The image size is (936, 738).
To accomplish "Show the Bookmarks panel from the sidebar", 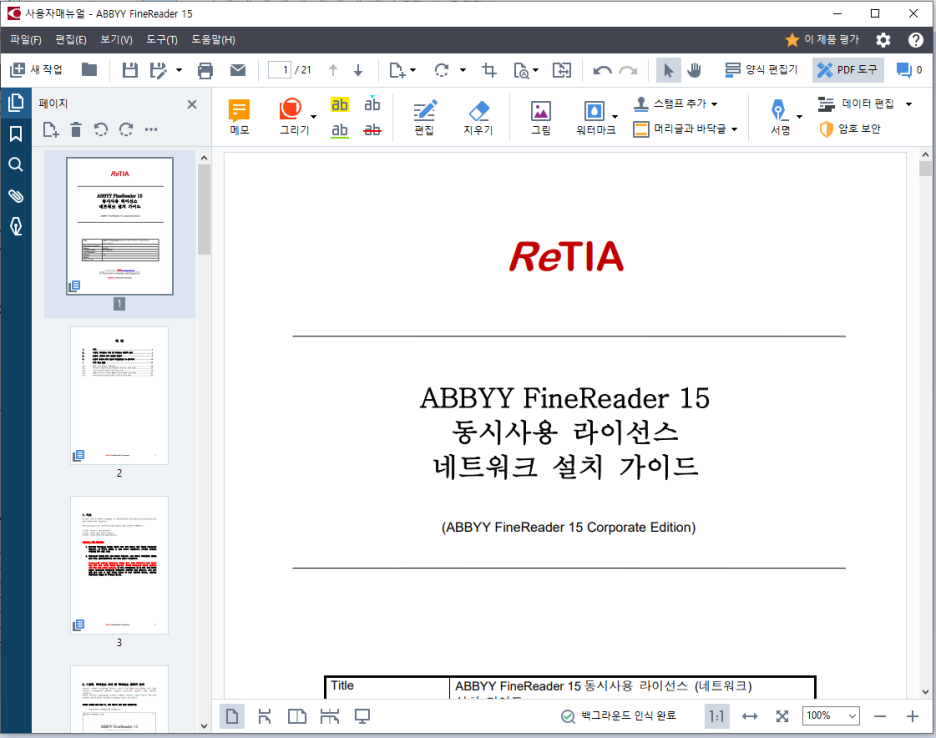I will [x=16, y=134].
